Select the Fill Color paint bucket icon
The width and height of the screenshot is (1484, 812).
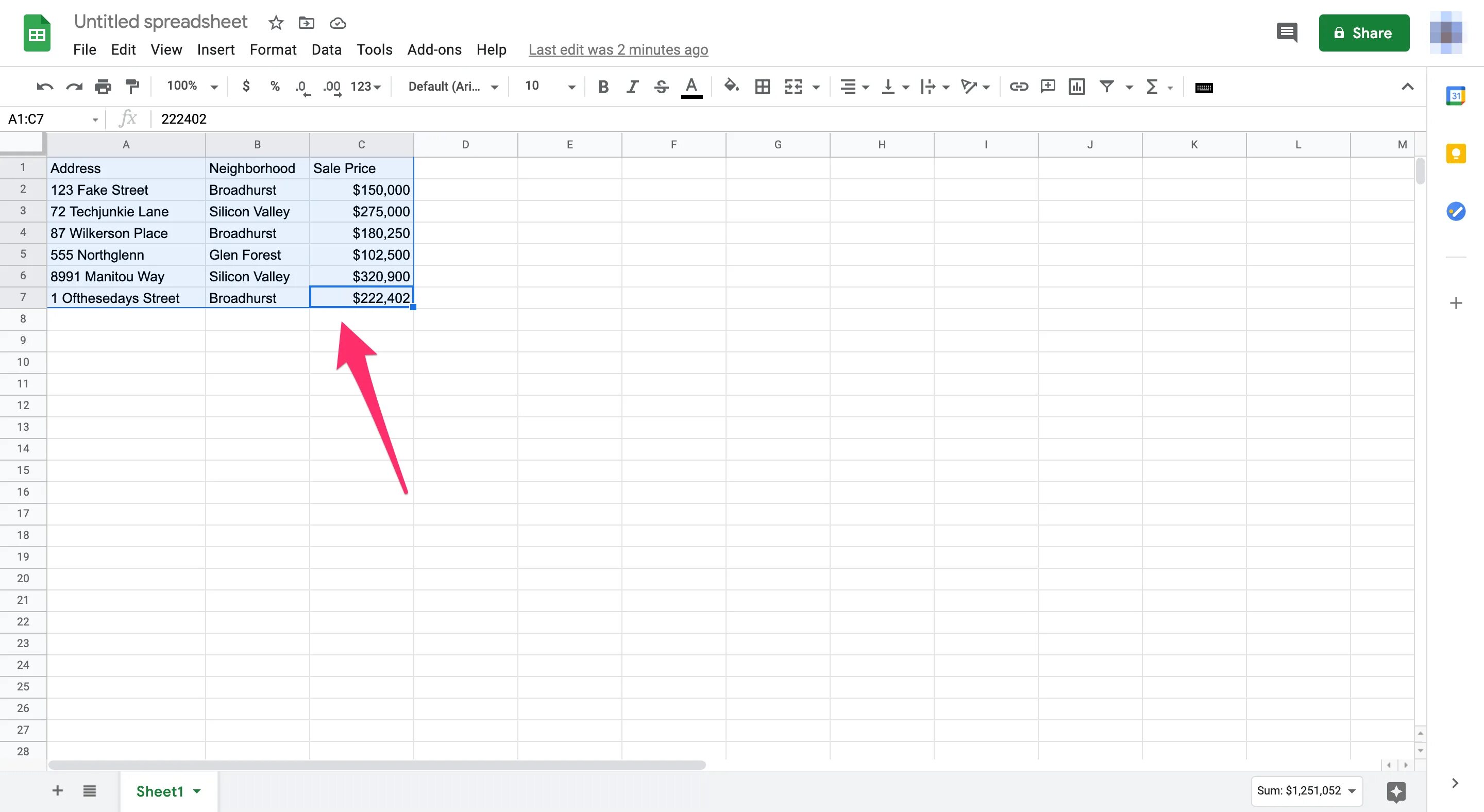tap(731, 86)
